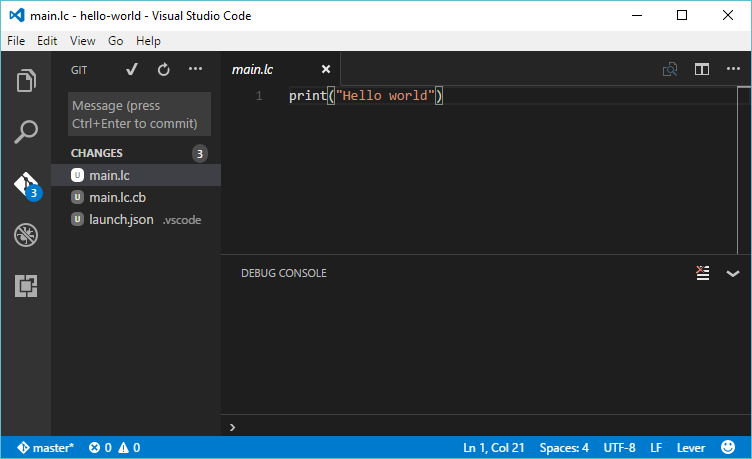The width and height of the screenshot is (752, 459).
Task: Change the Lever language mode
Action: (x=691, y=447)
